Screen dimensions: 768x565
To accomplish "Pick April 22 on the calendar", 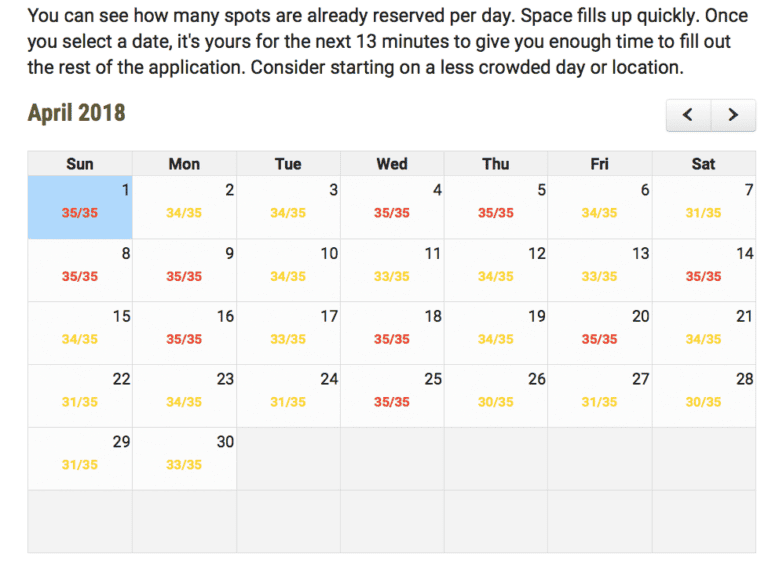I will click(x=80, y=396).
